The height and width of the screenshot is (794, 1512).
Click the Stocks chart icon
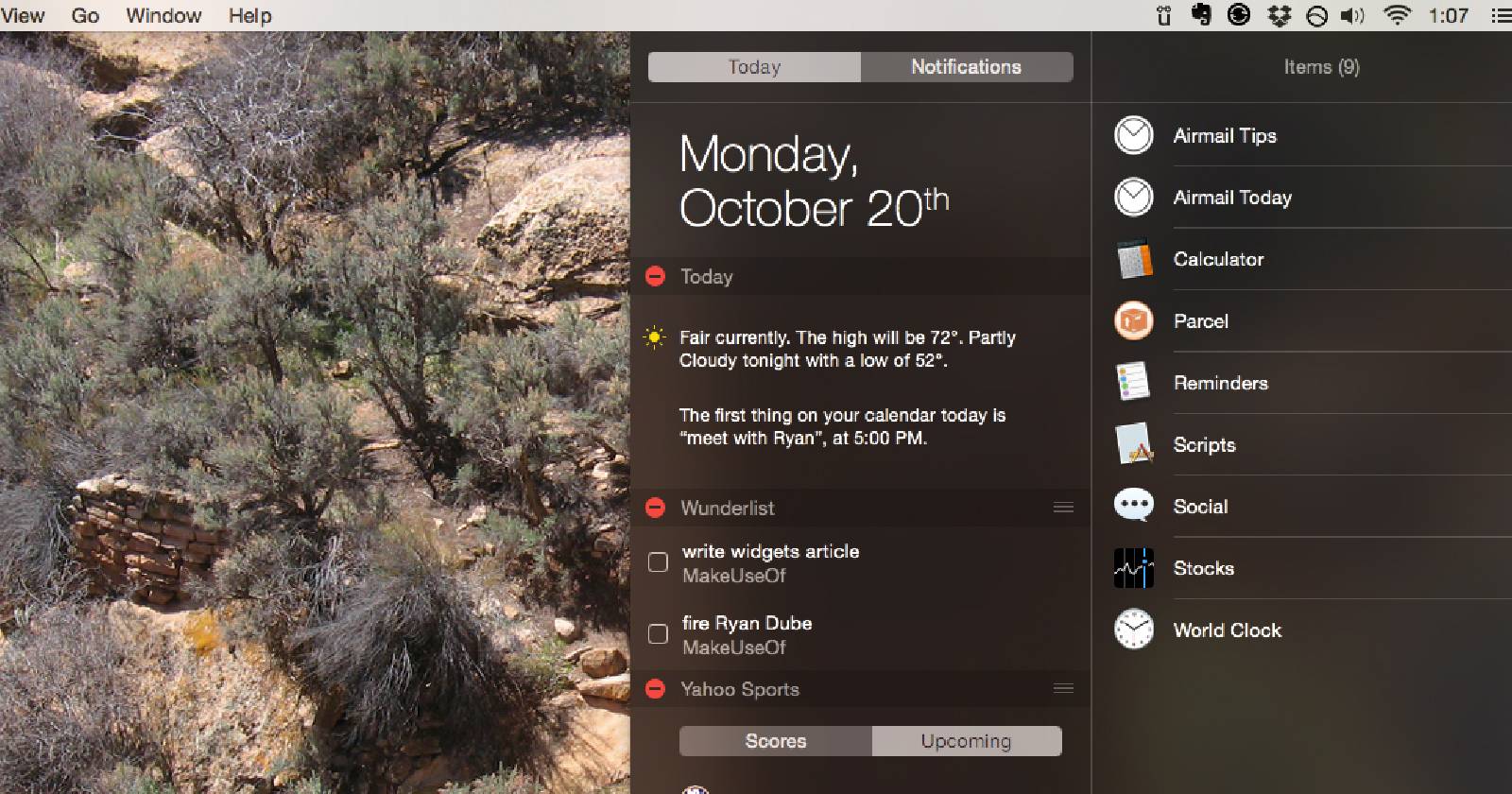pos(1134,567)
